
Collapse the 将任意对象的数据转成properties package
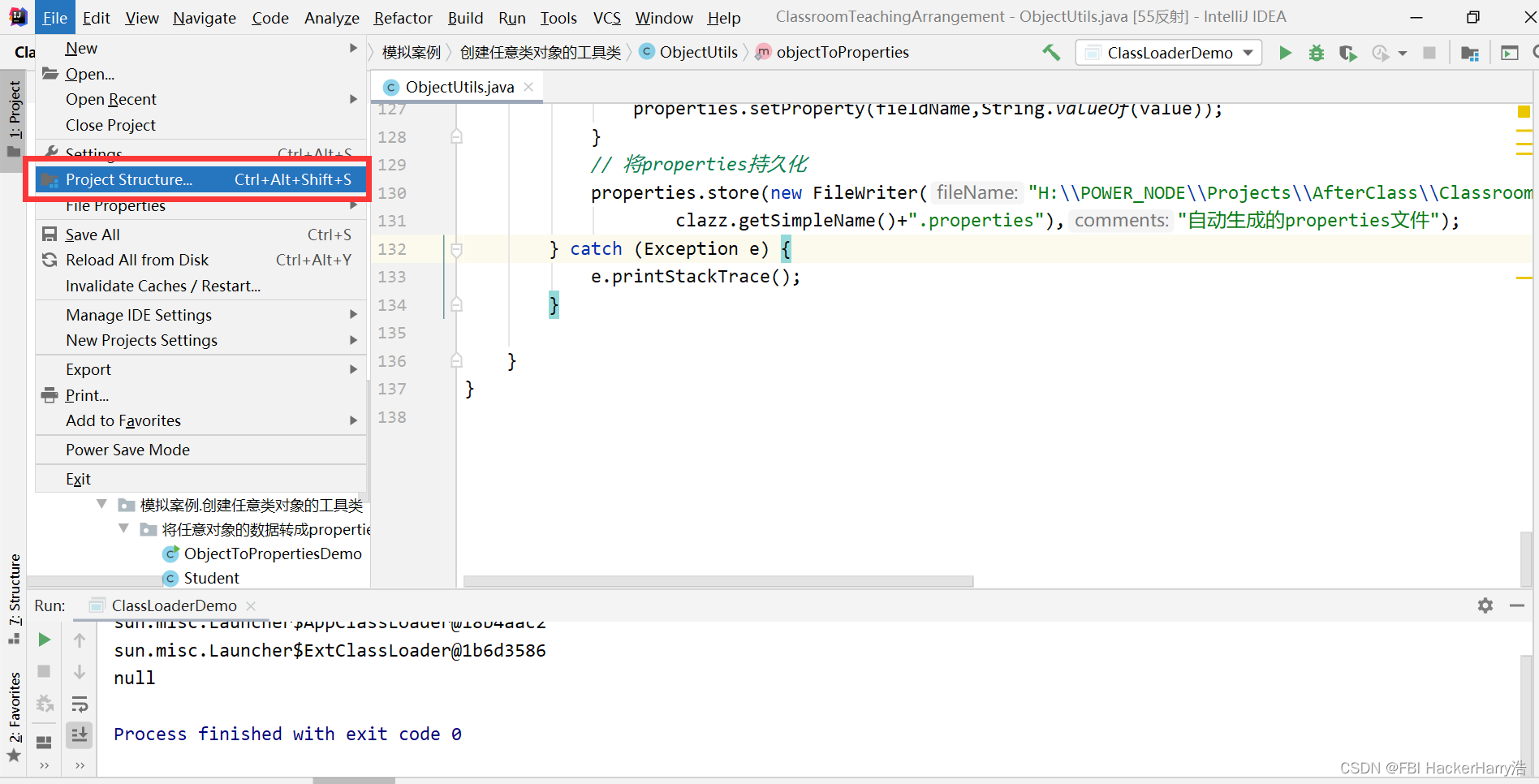123,529
